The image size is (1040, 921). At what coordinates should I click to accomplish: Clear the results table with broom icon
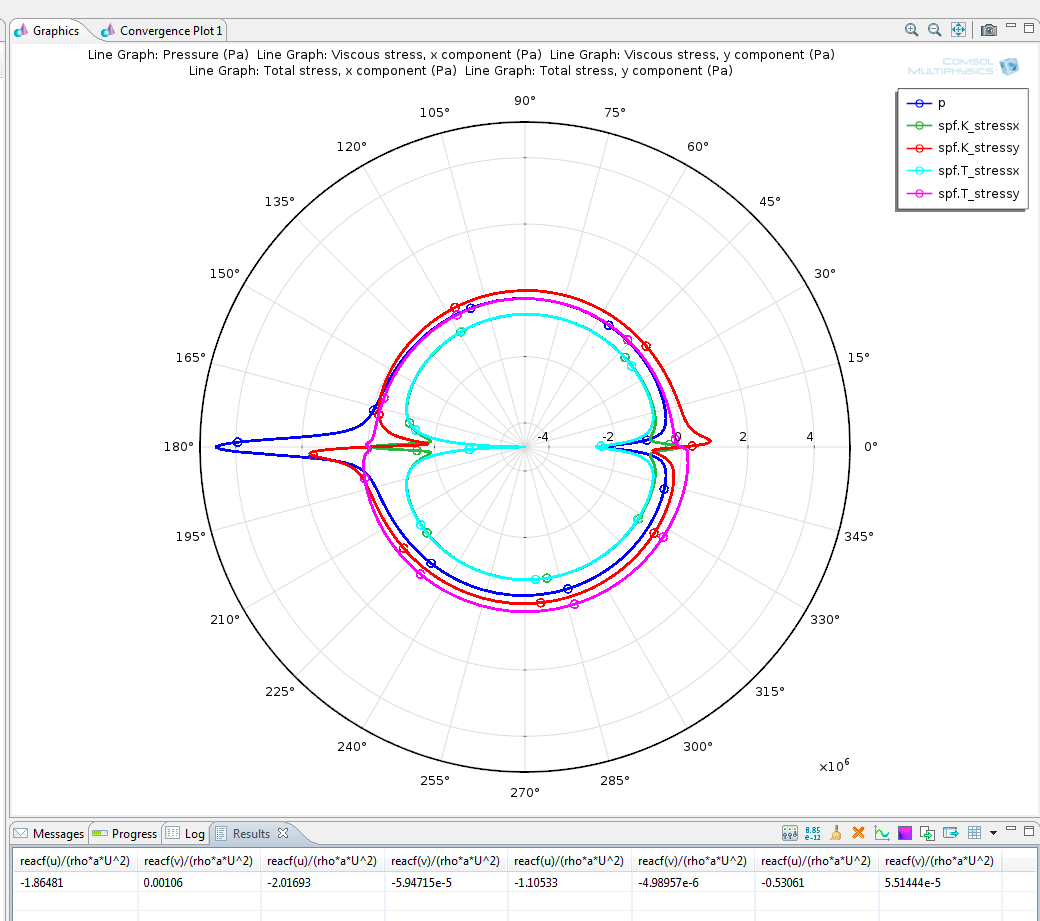tap(836, 832)
